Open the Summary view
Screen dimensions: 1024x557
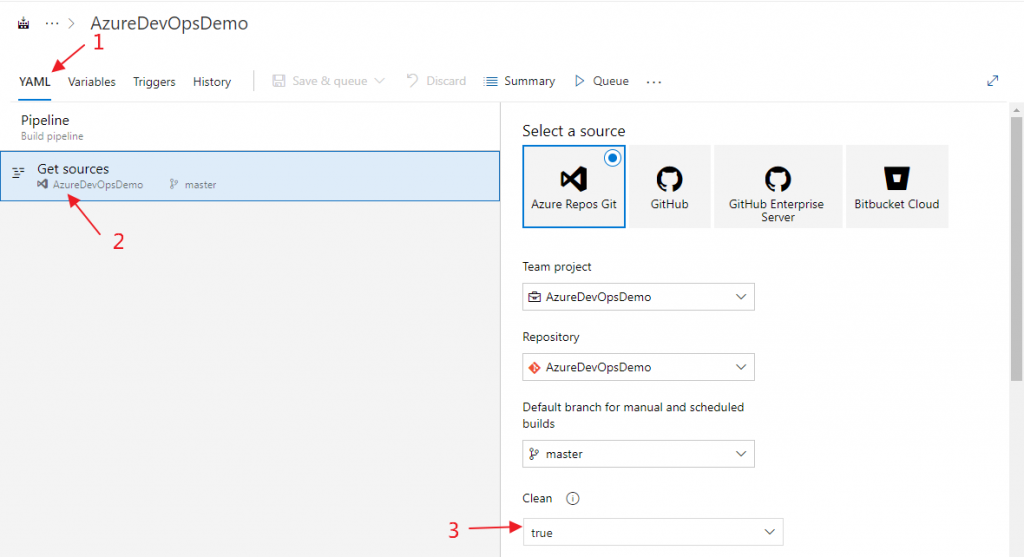point(519,81)
